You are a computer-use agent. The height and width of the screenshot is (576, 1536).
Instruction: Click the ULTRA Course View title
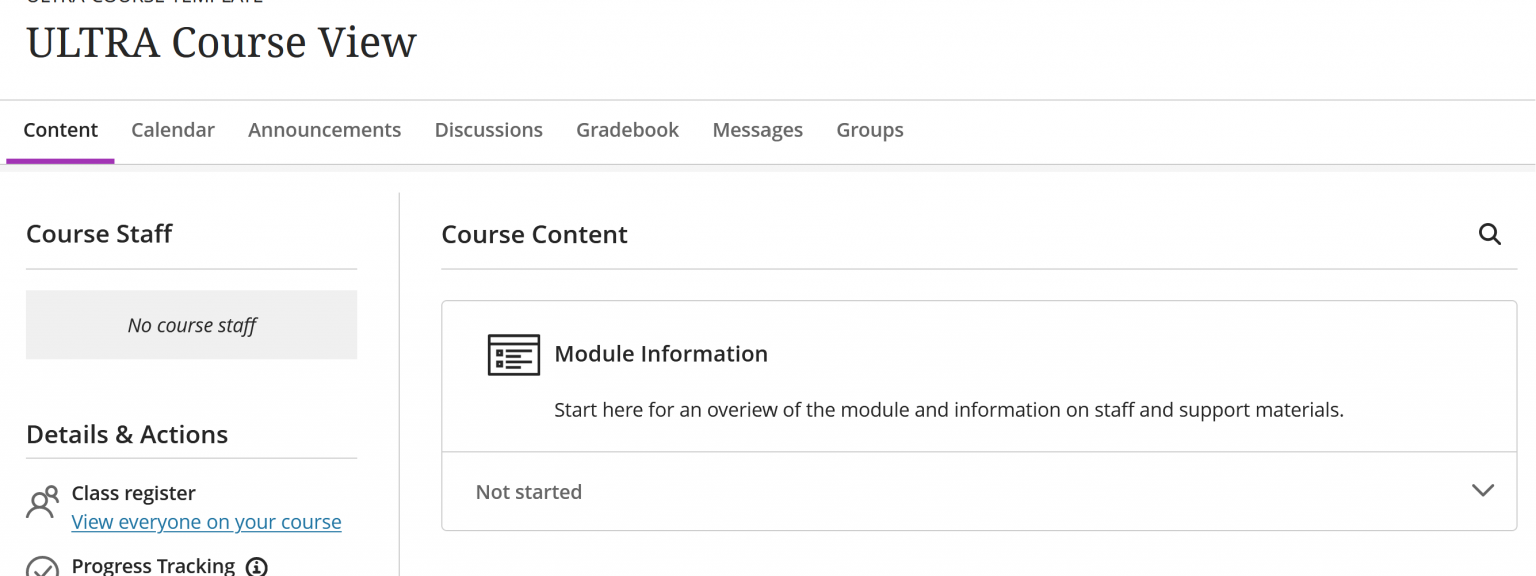pyautogui.click(x=221, y=42)
